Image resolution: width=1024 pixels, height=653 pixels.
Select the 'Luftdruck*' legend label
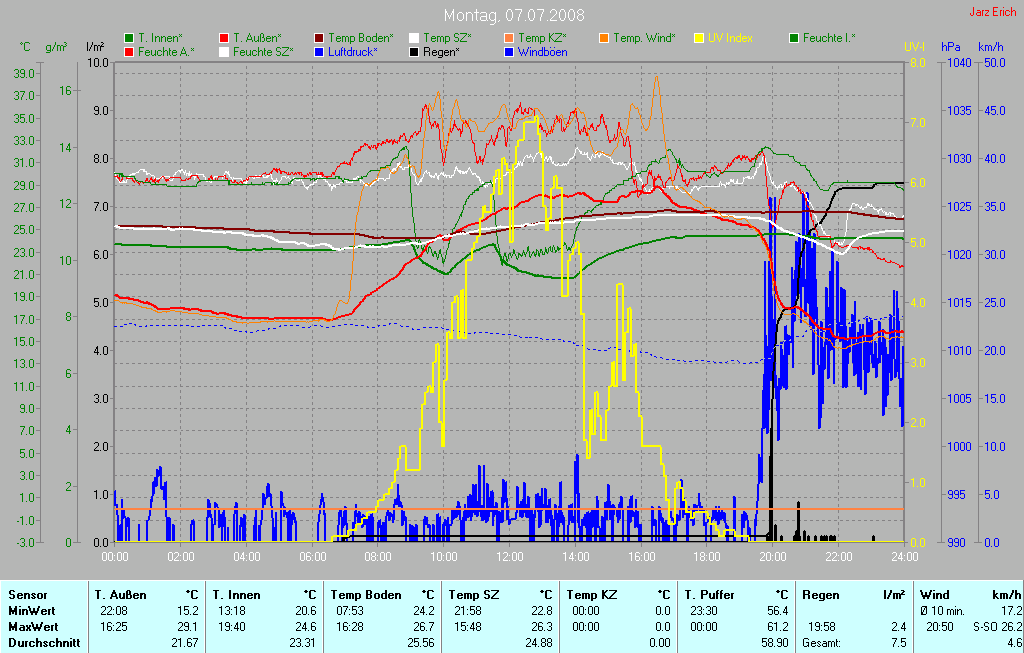point(353,52)
